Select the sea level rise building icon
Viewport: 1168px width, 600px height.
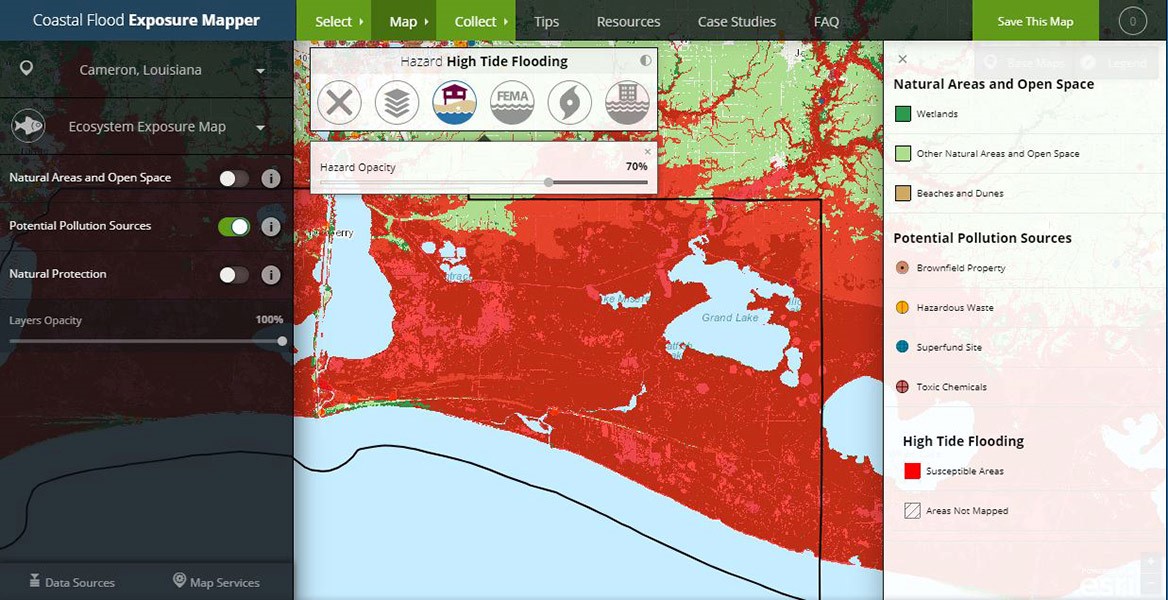point(627,103)
